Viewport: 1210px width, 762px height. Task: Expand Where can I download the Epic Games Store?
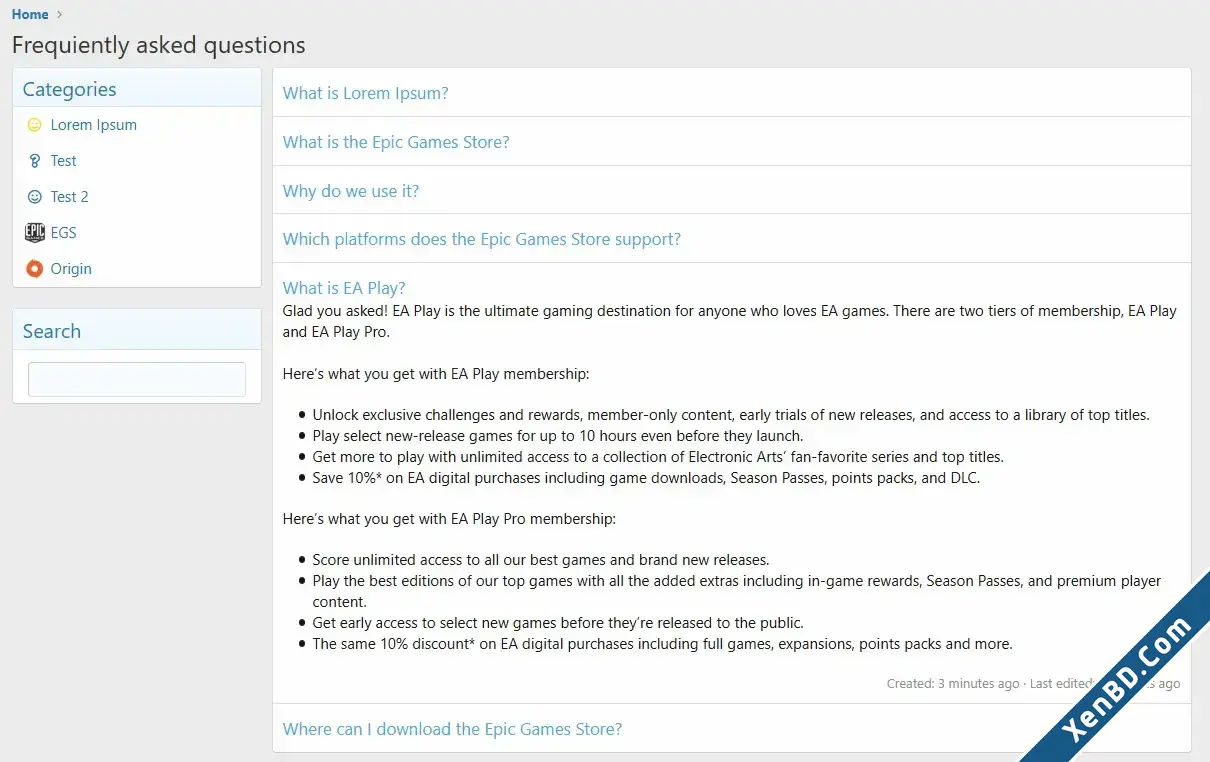pos(452,729)
